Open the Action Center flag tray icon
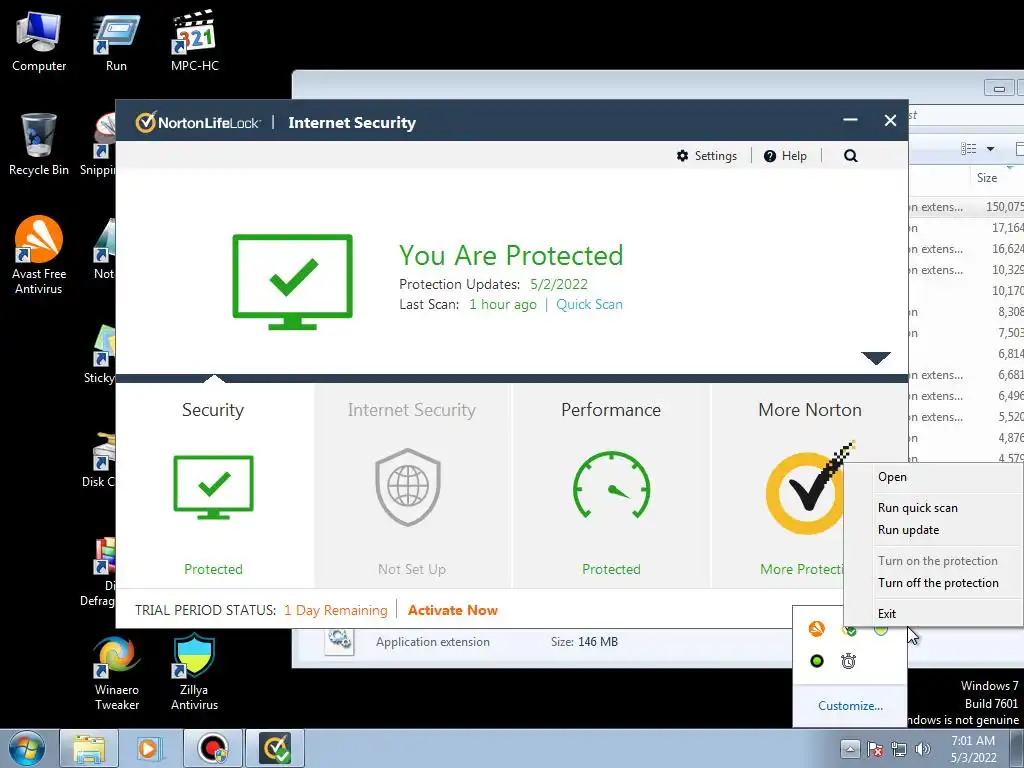This screenshot has width=1024, height=768. [x=875, y=749]
